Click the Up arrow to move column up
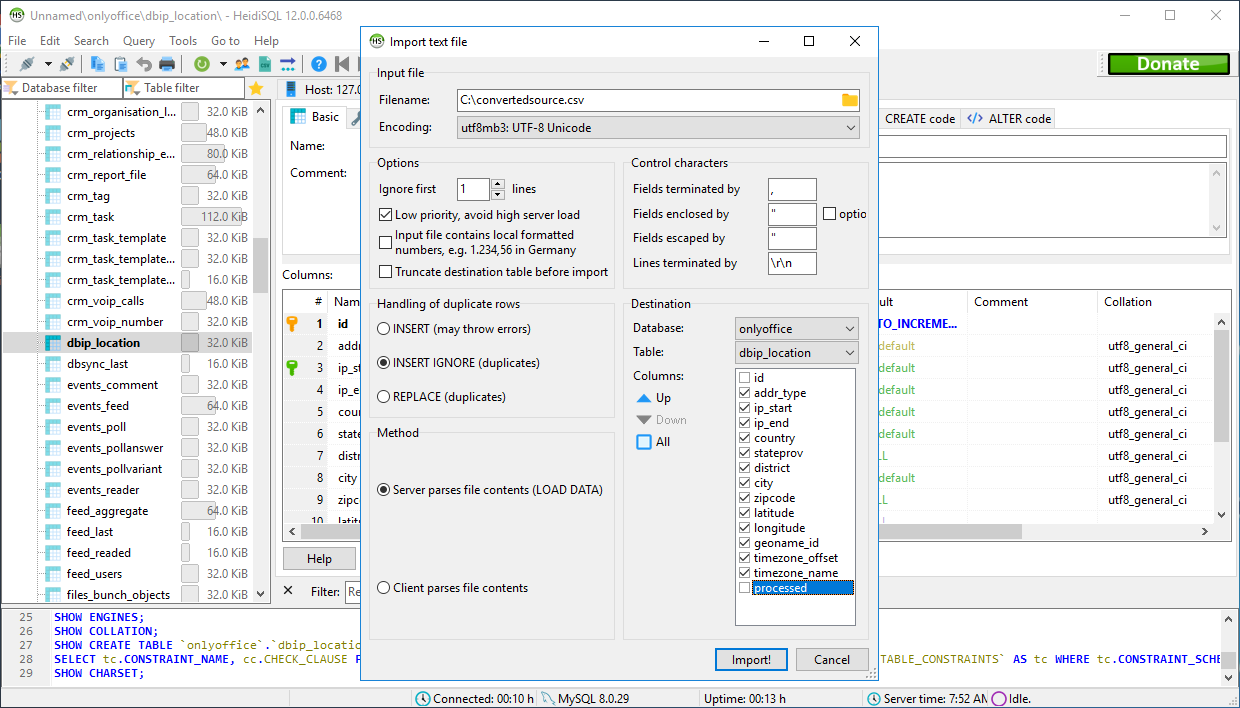This screenshot has height=708, width=1240. pyautogui.click(x=654, y=398)
